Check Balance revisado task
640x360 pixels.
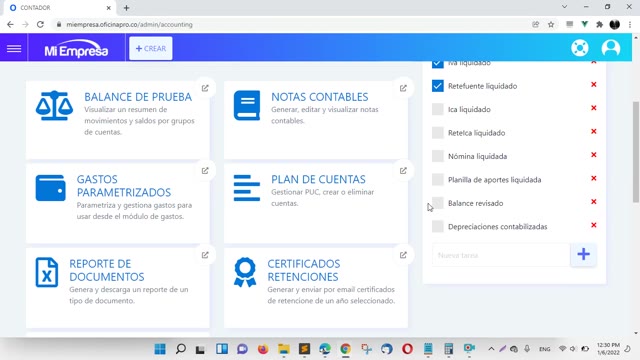[x=438, y=203]
